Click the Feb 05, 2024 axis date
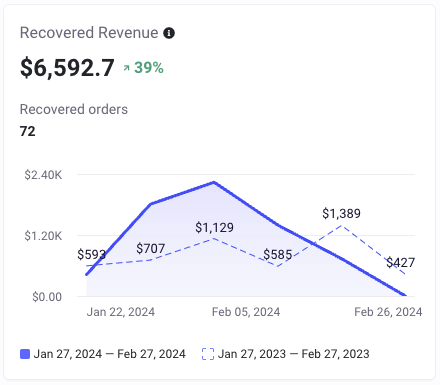This screenshot has height=385, width=440. tap(246, 312)
